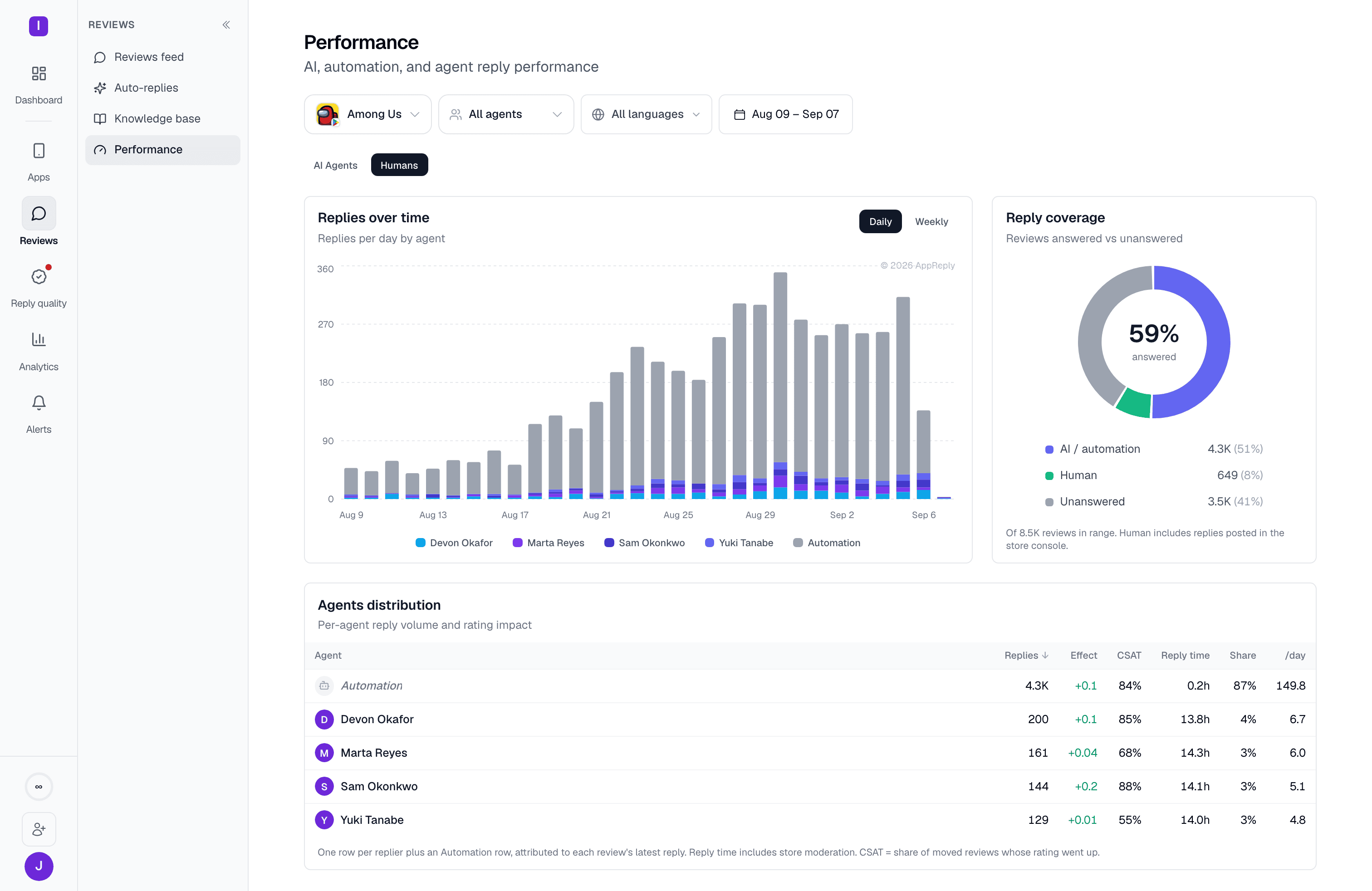The height and width of the screenshot is (891, 1372).
Task: Open the Among Us app dropdown
Action: 368,115
